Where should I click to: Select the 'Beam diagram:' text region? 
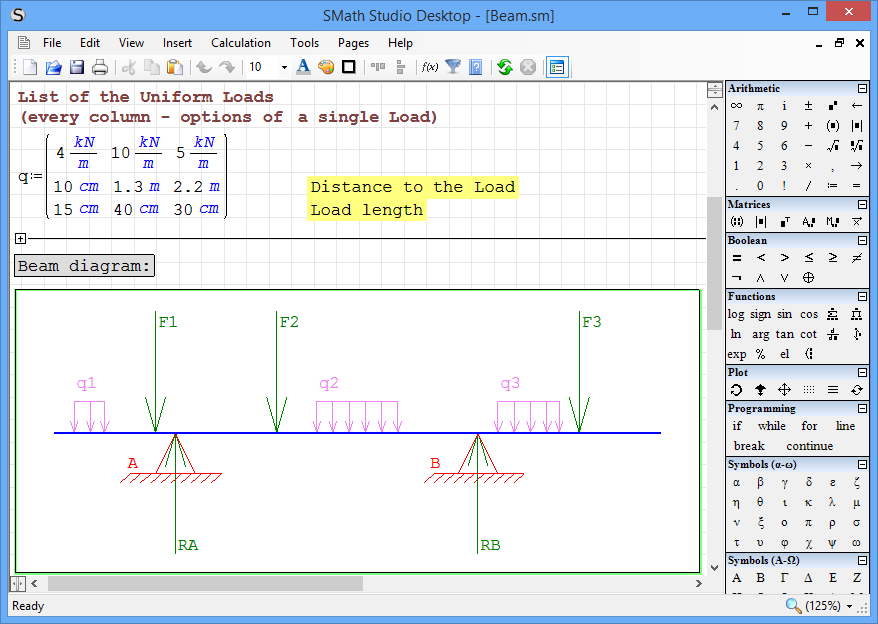click(84, 266)
